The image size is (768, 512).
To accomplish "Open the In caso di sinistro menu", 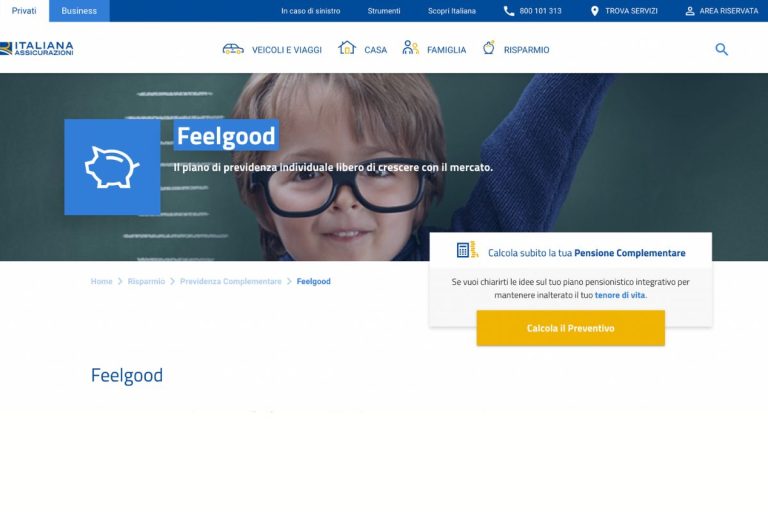I will tap(311, 11).
